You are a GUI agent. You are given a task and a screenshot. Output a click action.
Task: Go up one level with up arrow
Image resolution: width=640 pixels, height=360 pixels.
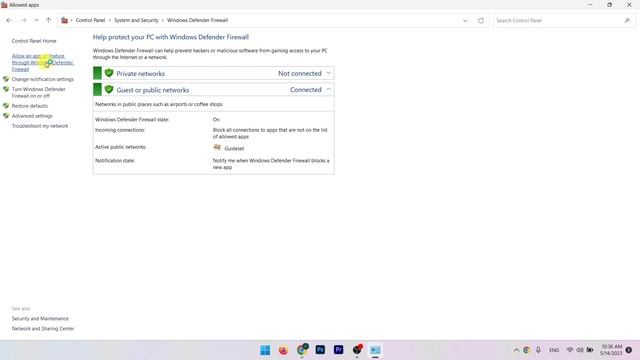49,20
